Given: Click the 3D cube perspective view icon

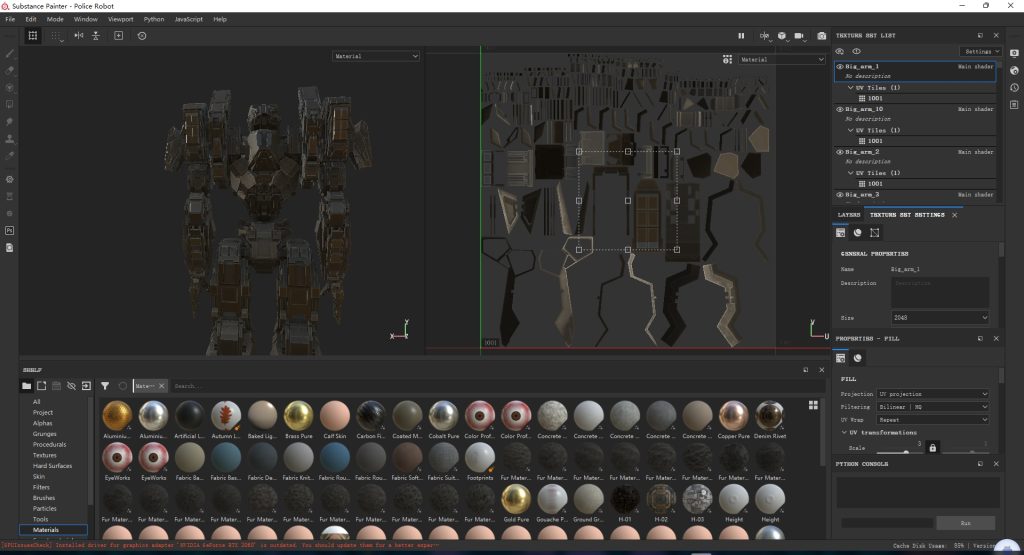Looking at the screenshot, I should tap(782, 36).
